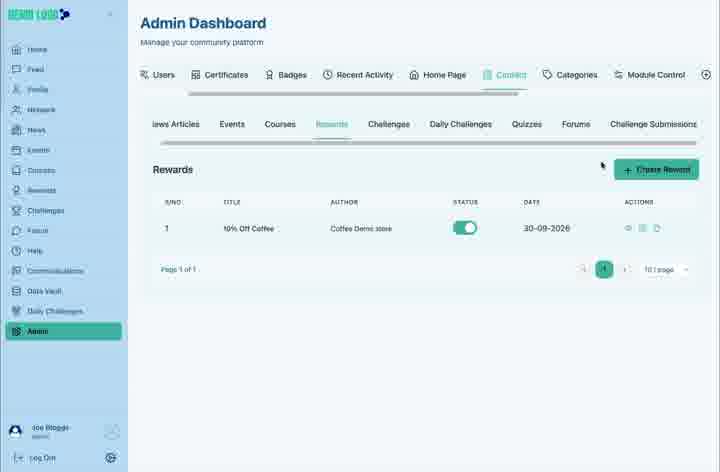Image resolution: width=720 pixels, height=472 pixels.
Task: Switch to Daily Challenges content sub-tab
Action: [x=461, y=124]
